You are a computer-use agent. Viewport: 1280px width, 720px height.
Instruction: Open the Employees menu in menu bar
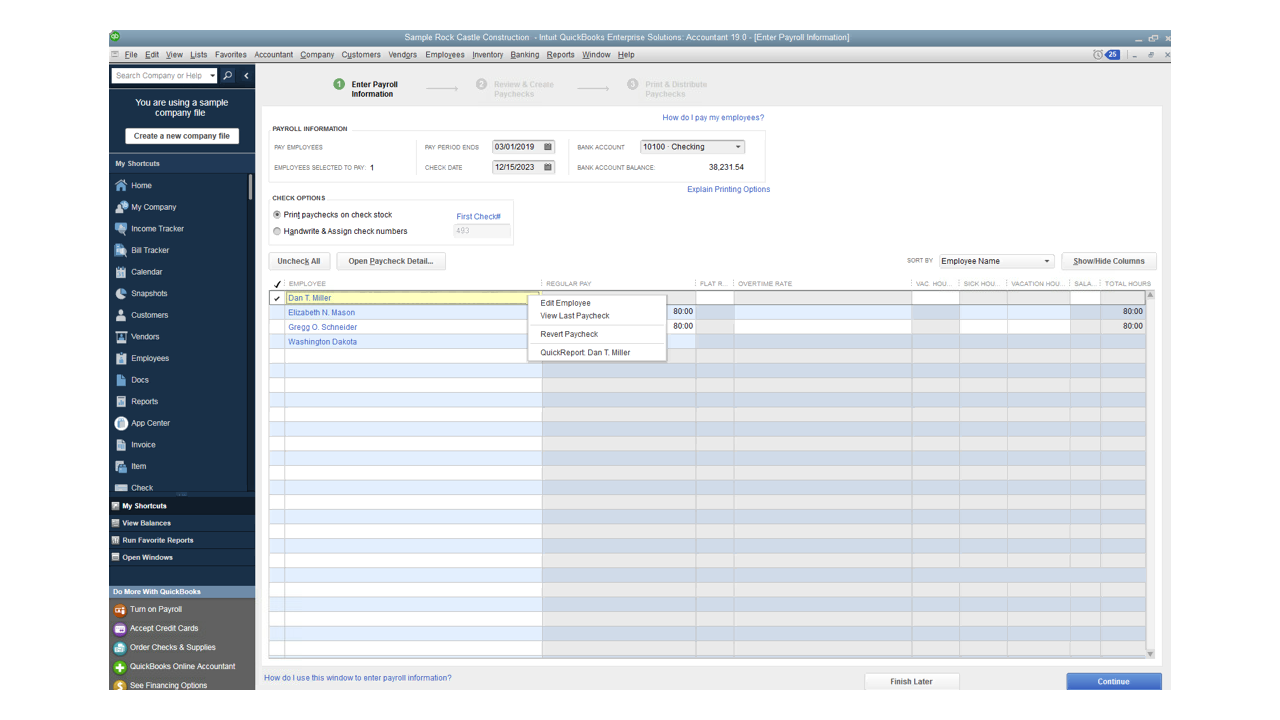(444, 55)
